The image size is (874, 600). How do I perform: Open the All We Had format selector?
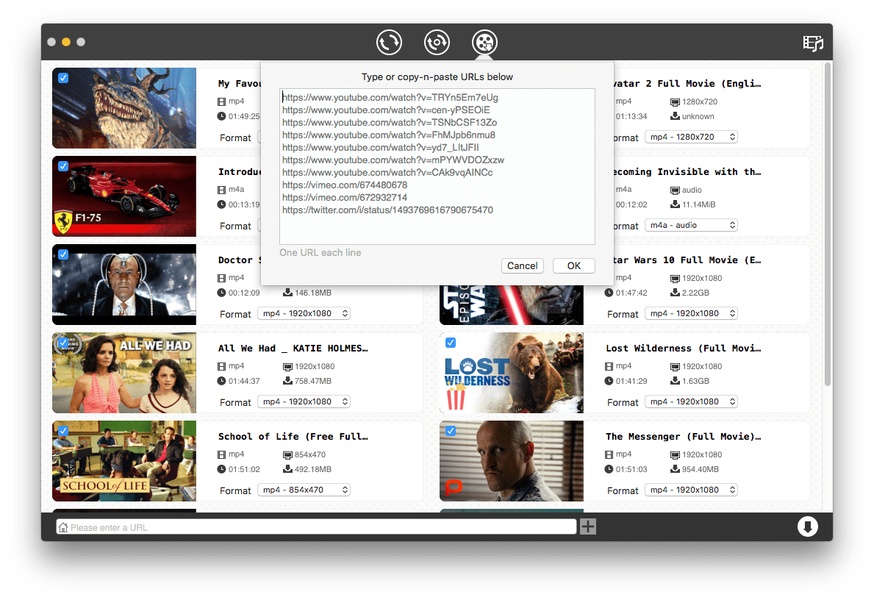point(304,401)
